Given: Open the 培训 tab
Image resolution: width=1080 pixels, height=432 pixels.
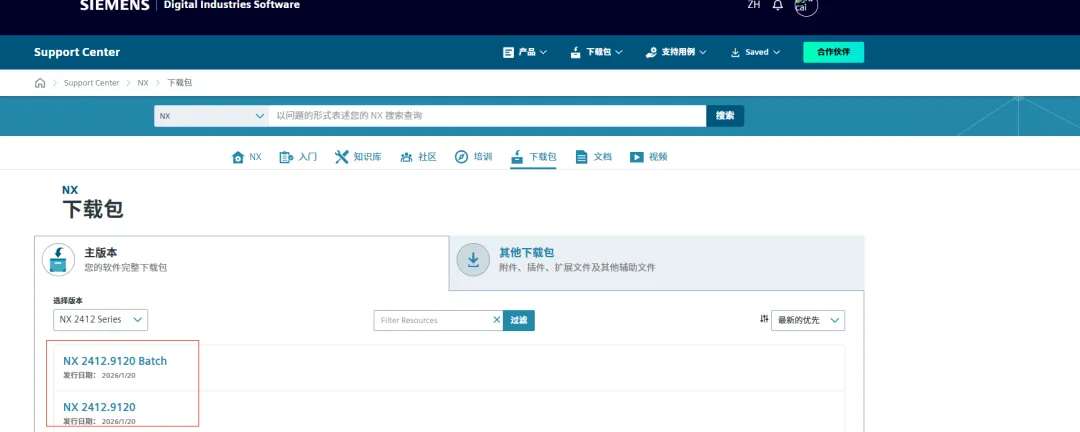Looking at the screenshot, I should coord(473,157).
